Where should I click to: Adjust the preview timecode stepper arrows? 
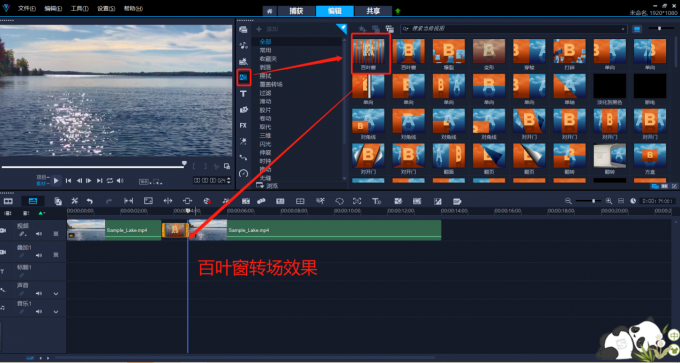point(229,180)
